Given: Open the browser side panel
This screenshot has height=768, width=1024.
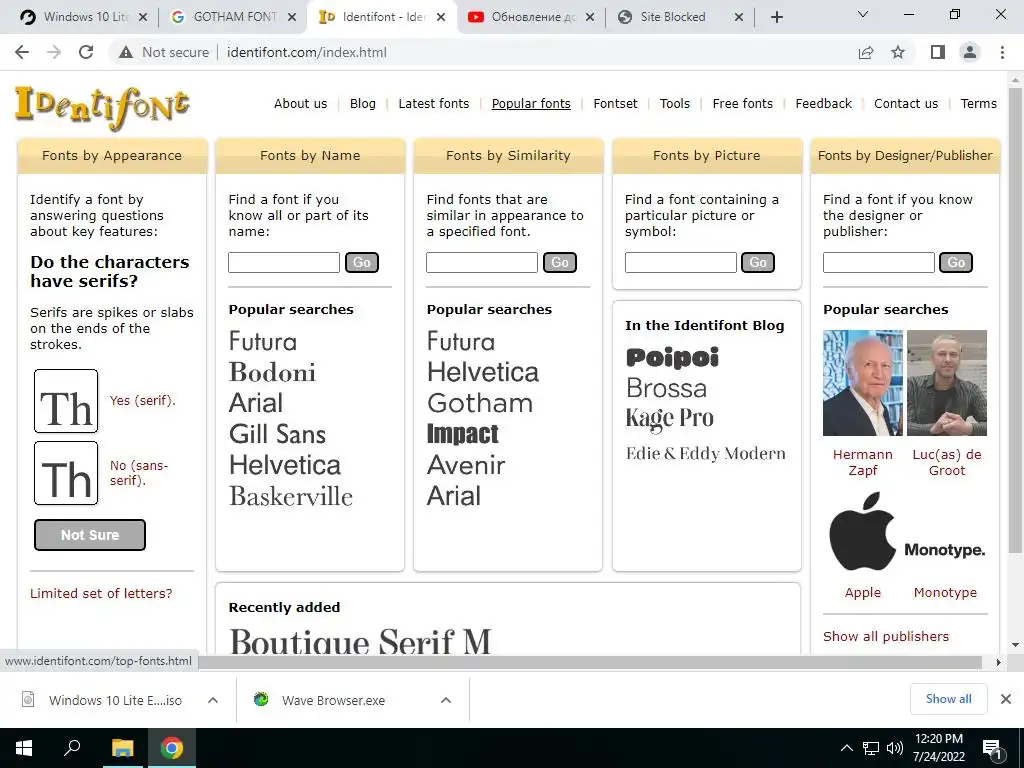Looking at the screenshot, I should tap(938, 52).
